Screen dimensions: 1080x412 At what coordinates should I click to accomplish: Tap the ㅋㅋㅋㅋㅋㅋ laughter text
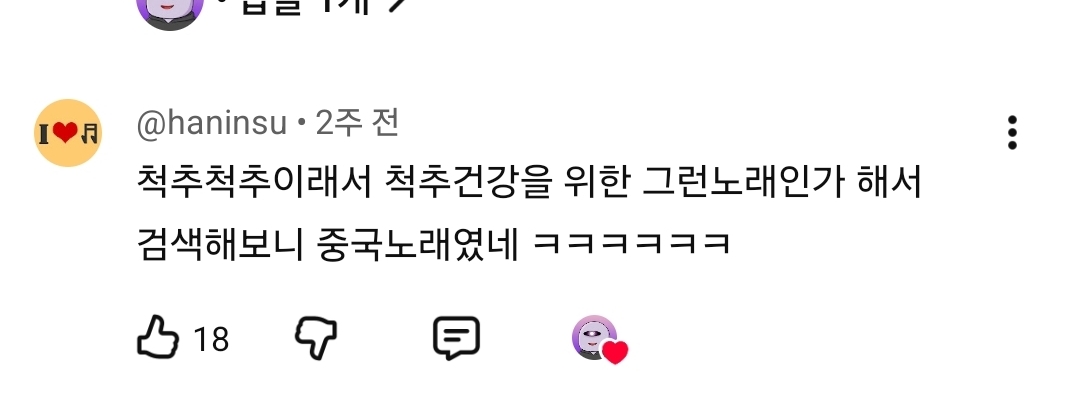click(x=632, y=244)
